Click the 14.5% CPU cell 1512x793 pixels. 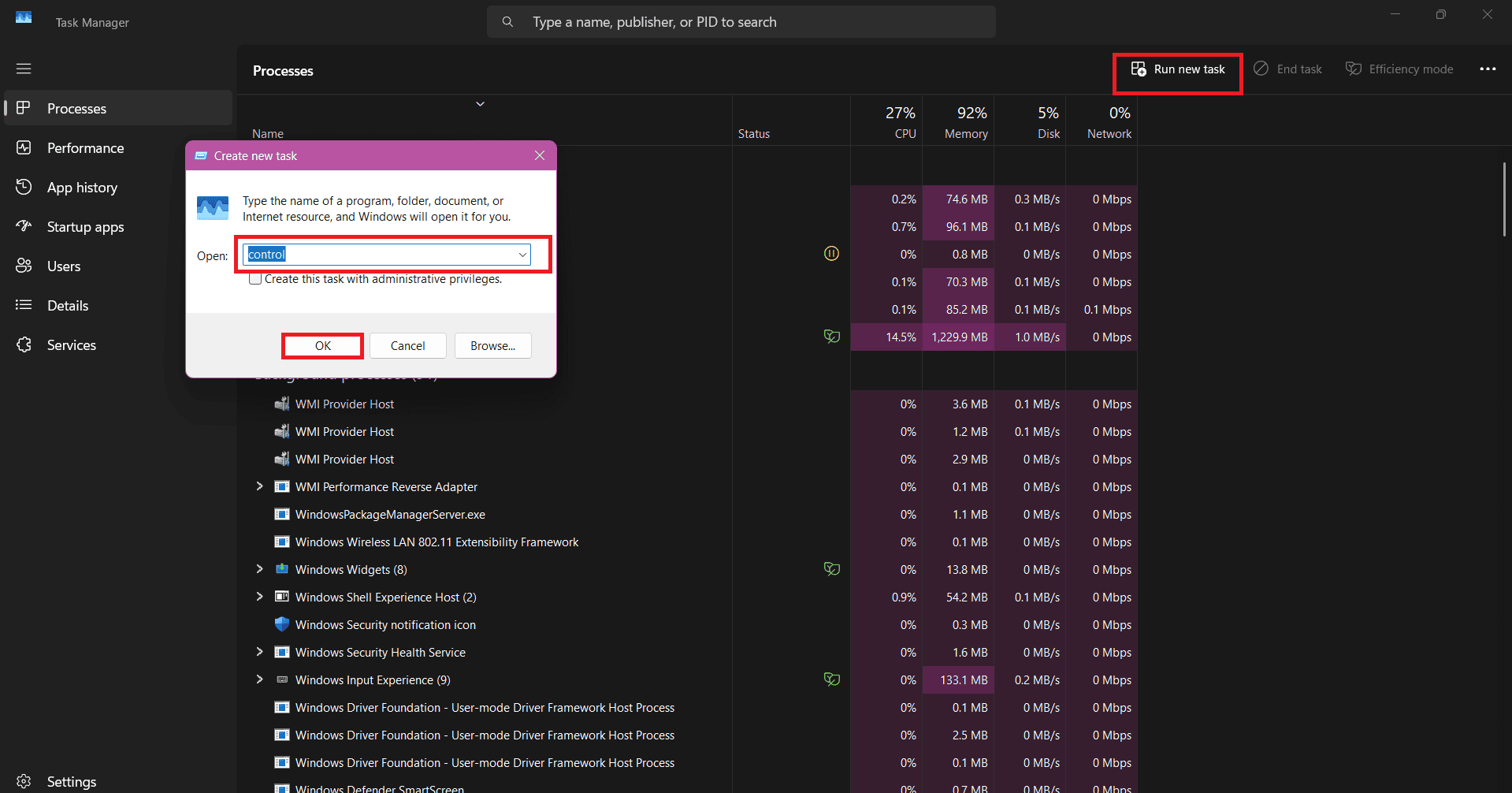(886, 337)
